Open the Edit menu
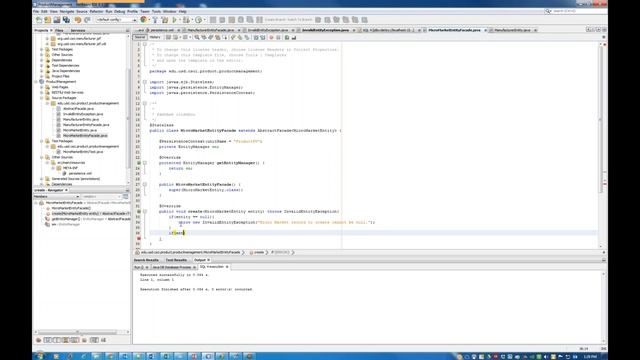640x360 pixels. point(44,11)
